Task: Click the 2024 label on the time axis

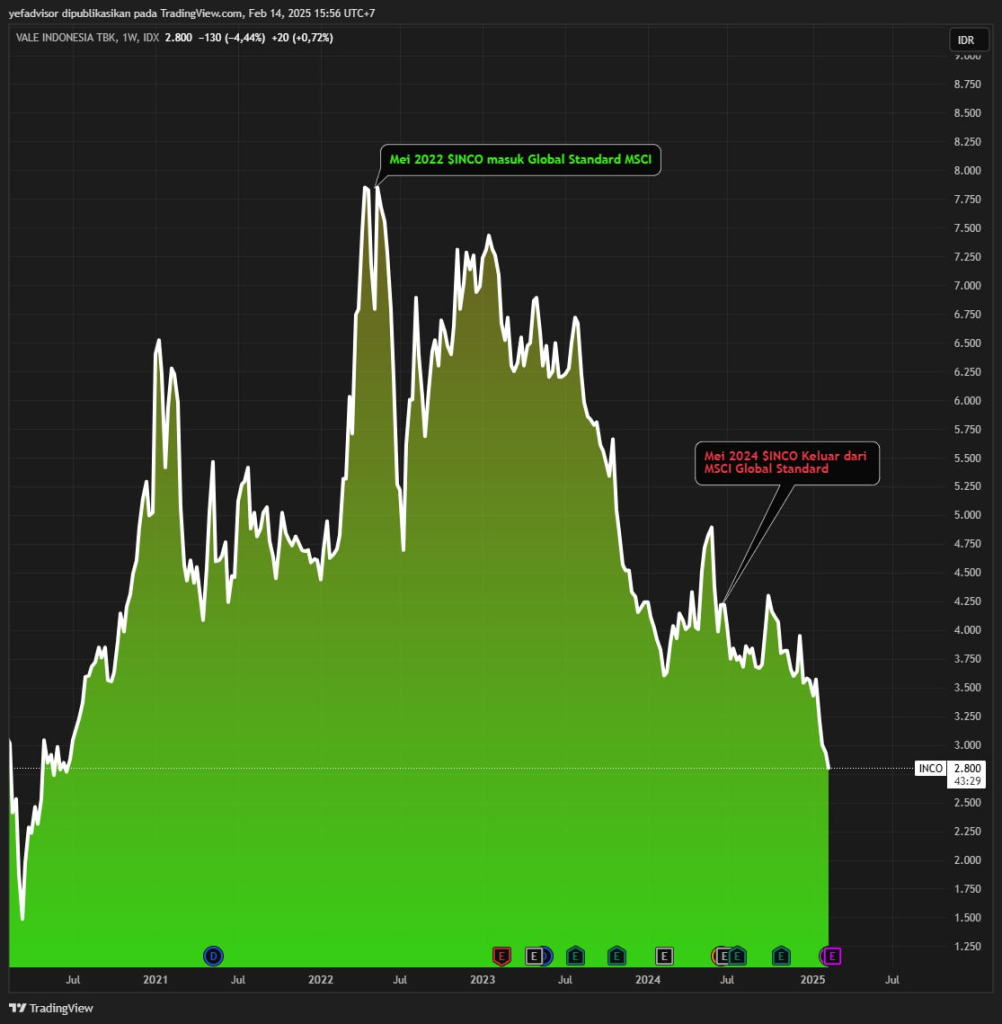Action: [648, 980]
